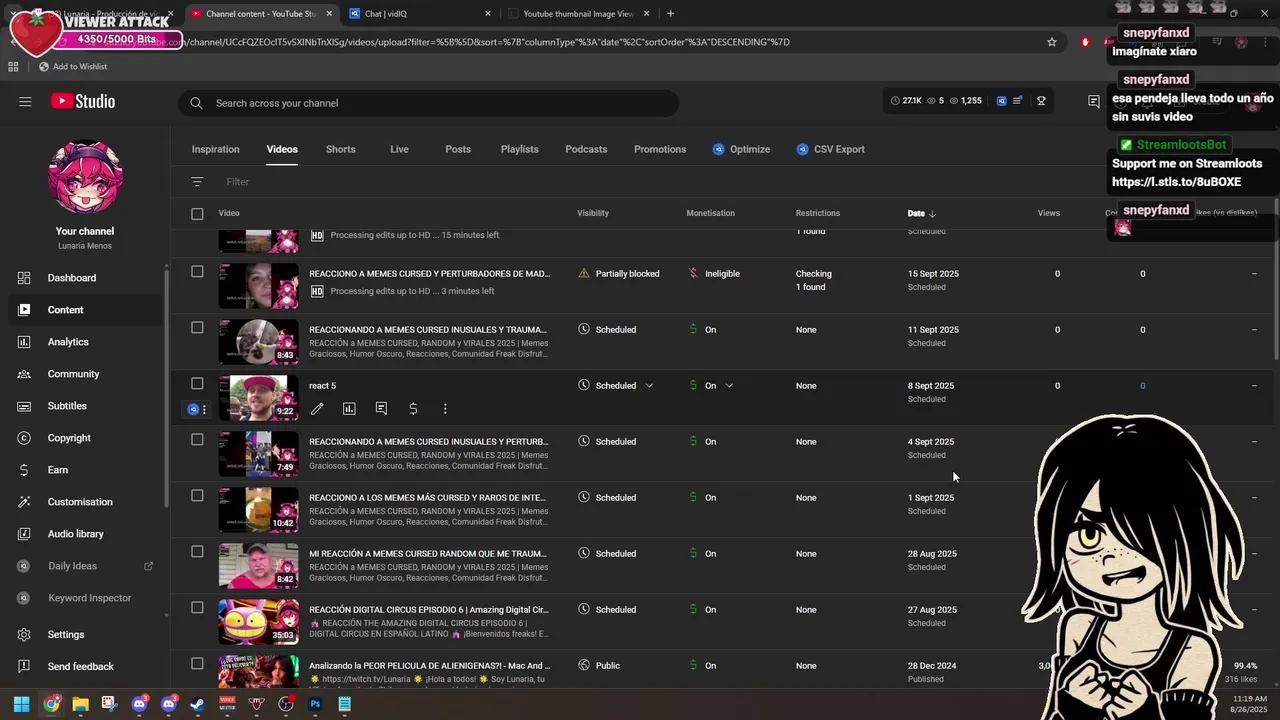
Task: Open Photoshop from the taskbar
Action: coord(315,704)
